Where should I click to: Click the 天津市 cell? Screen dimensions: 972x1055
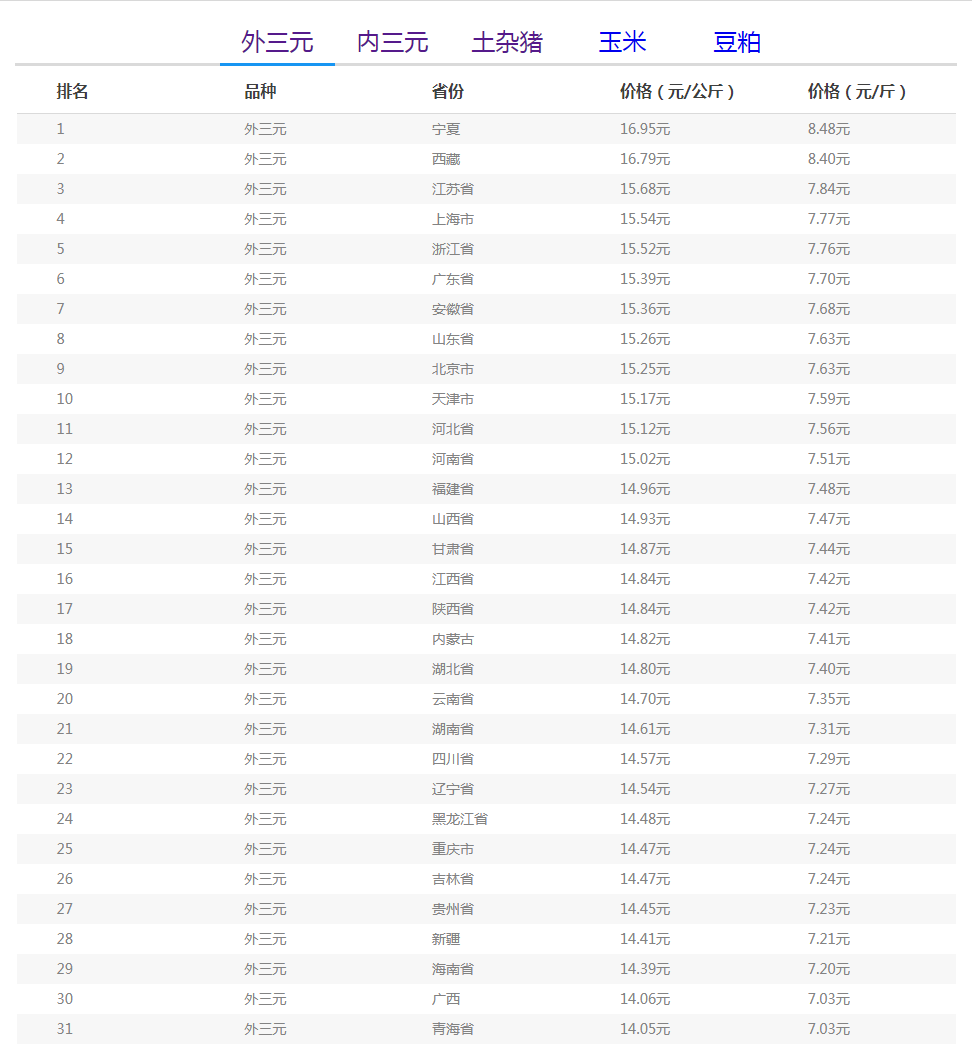tap(453, 399)
